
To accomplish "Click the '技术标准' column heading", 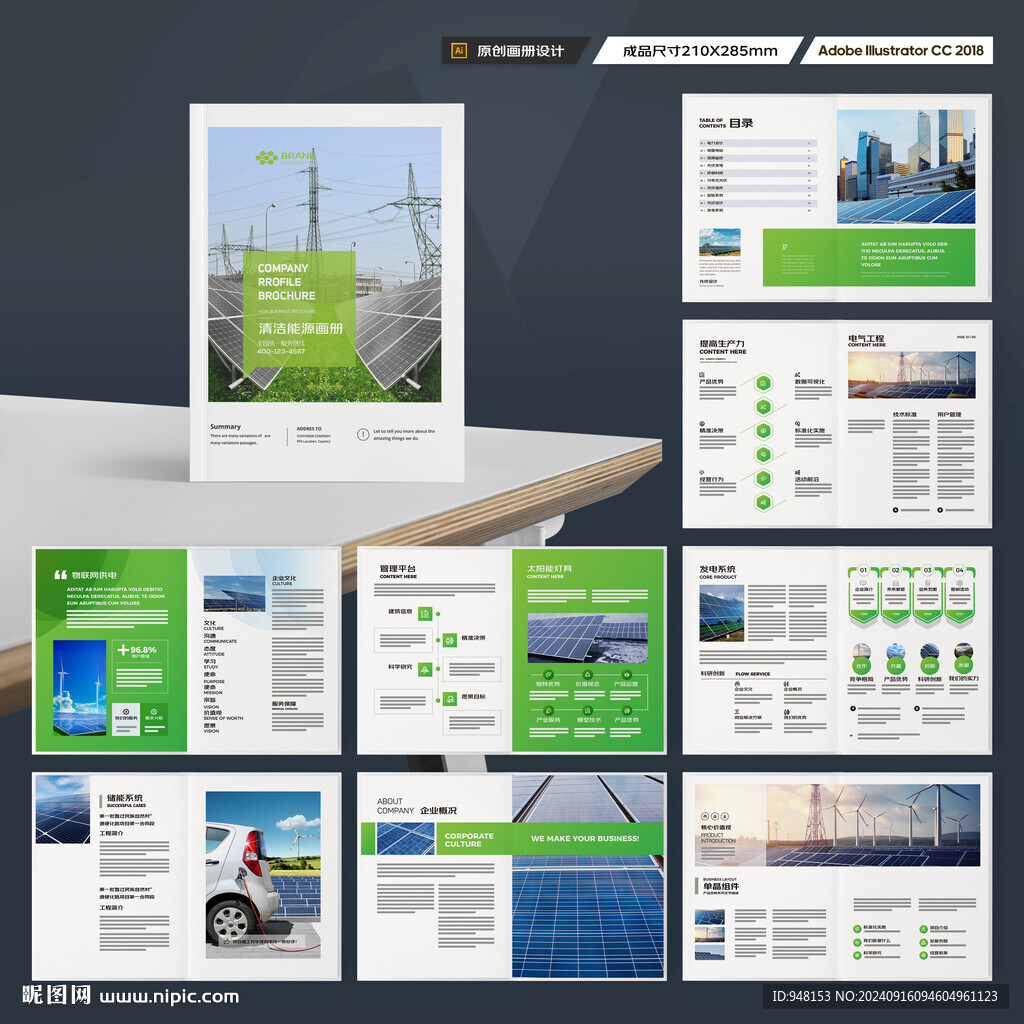I will tap(904, 415).
